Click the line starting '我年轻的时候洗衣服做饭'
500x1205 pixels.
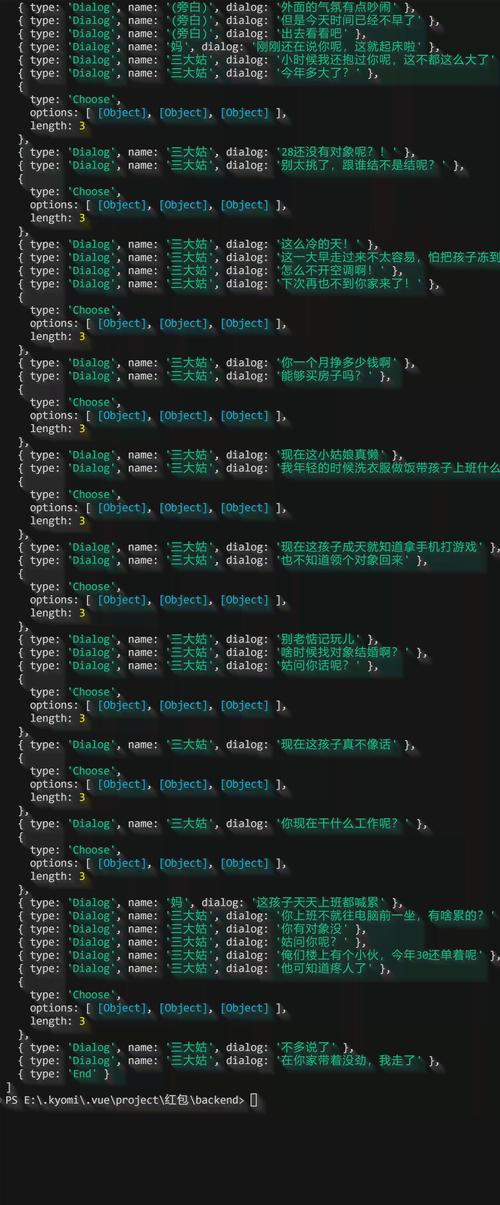[387, 468]
